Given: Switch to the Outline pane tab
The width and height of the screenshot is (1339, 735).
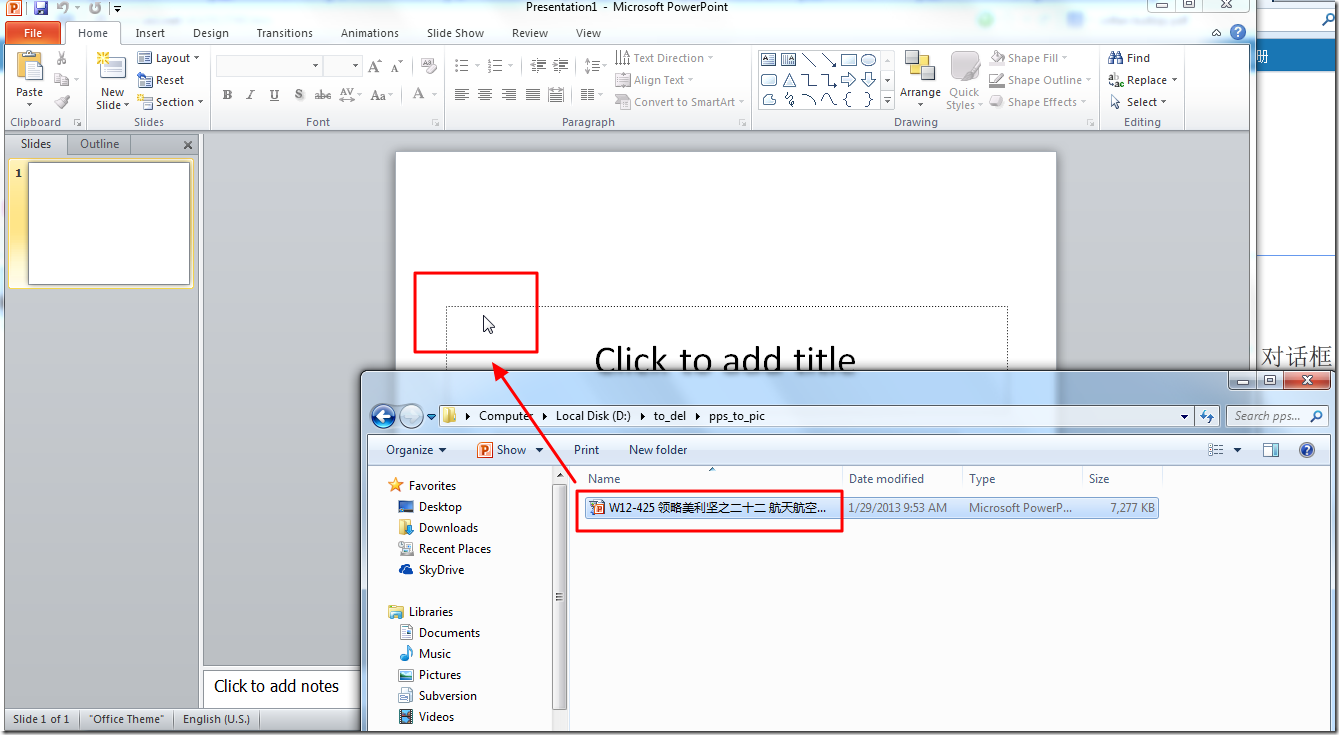Looking at the screenshot, I should (100, 144).
